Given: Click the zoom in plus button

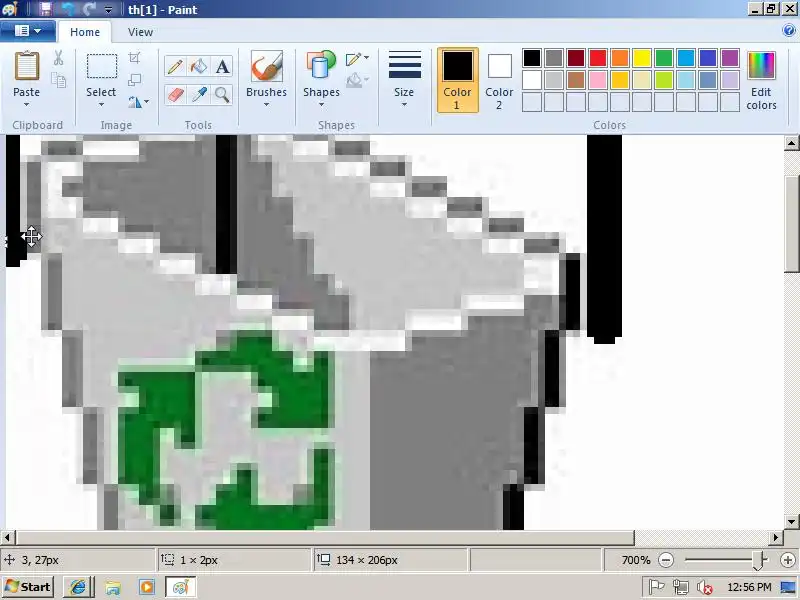Looking at the screenshot, I should tap(788, 560).
